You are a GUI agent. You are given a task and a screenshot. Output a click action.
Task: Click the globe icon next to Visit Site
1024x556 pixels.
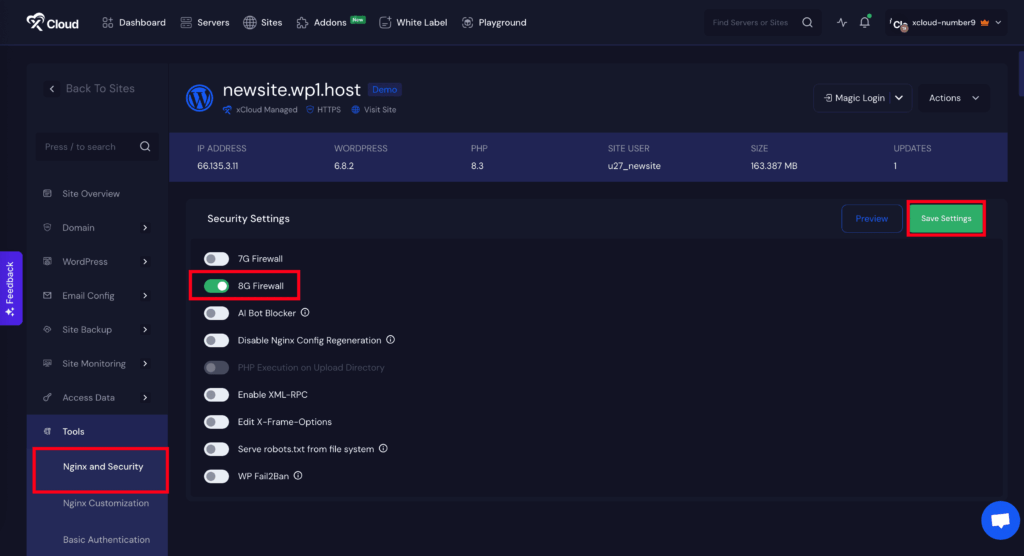tap(355, 110)
